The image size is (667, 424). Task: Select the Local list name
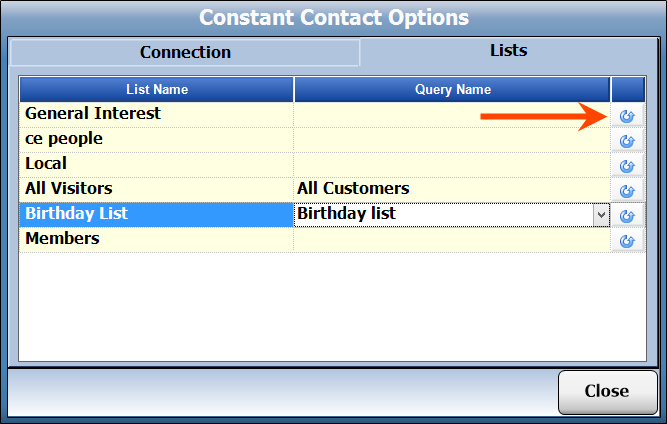coord(46,163)
